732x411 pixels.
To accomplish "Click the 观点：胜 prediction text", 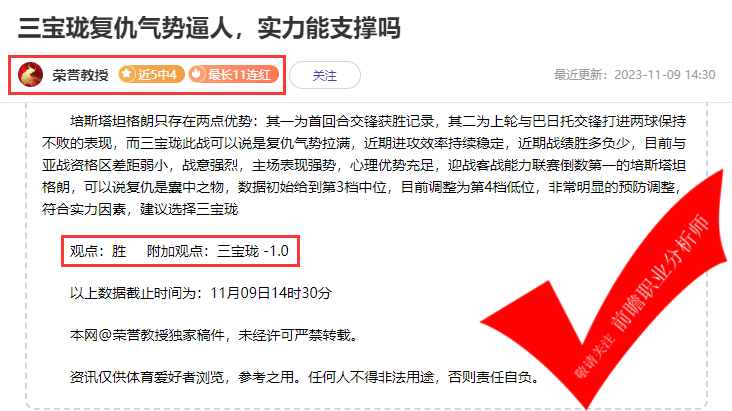I will [98, 251].
